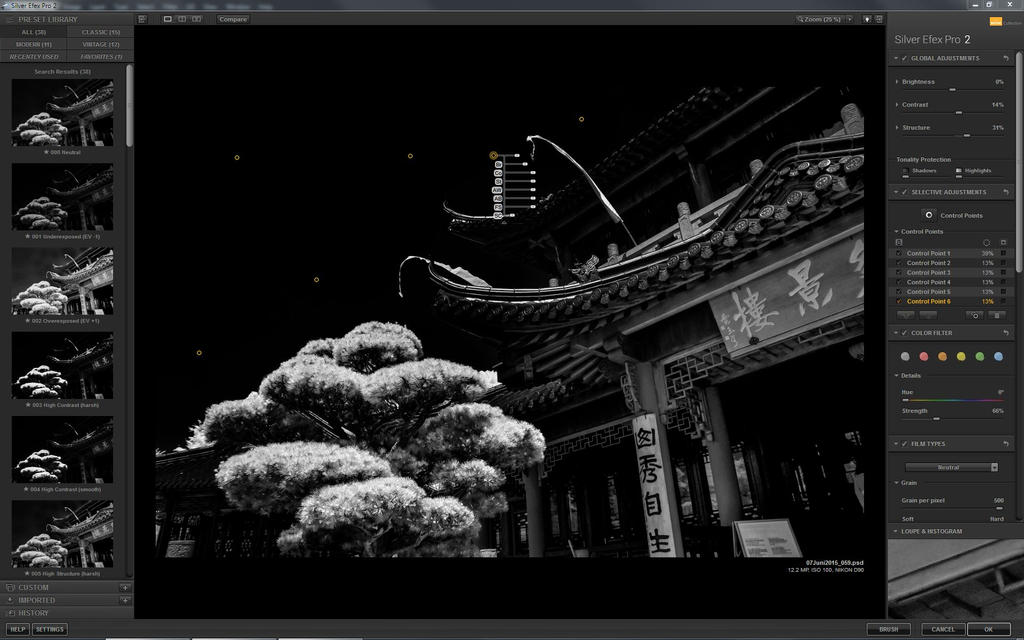
Task: Expand the Structure sub-sliders triangle
Action: [897, 127]
